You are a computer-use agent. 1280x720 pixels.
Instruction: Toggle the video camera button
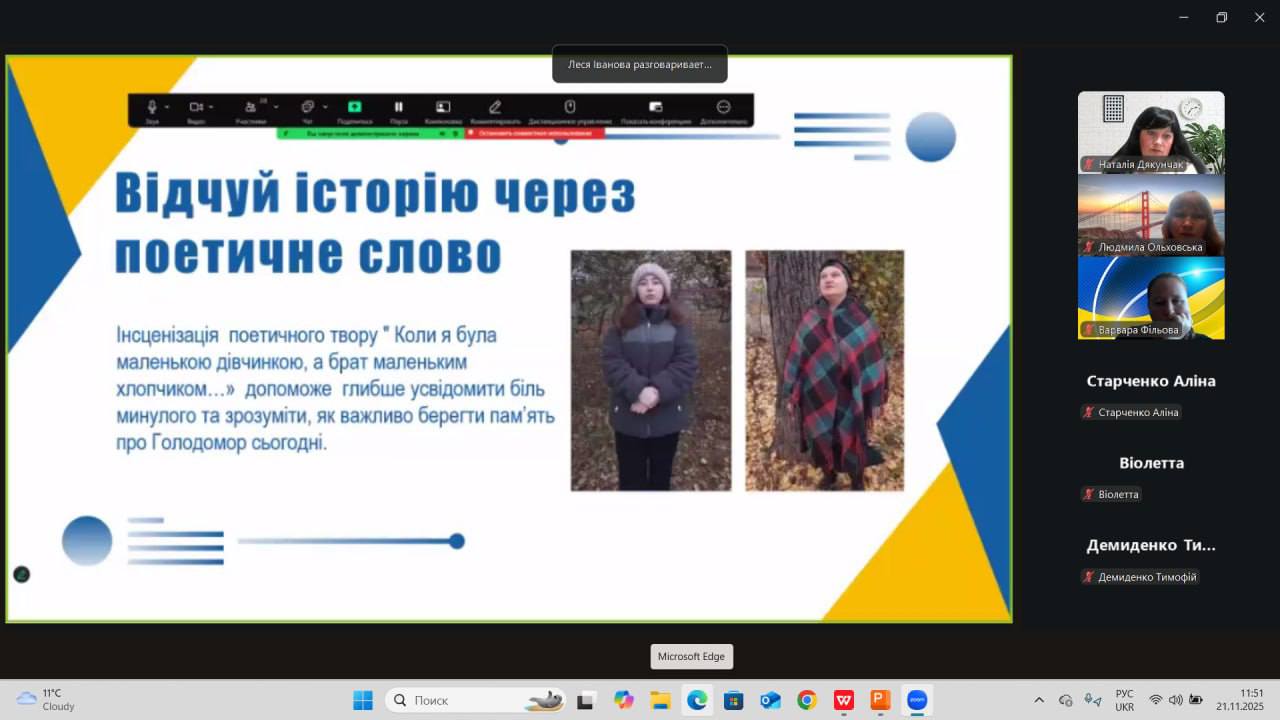(196, 106)
